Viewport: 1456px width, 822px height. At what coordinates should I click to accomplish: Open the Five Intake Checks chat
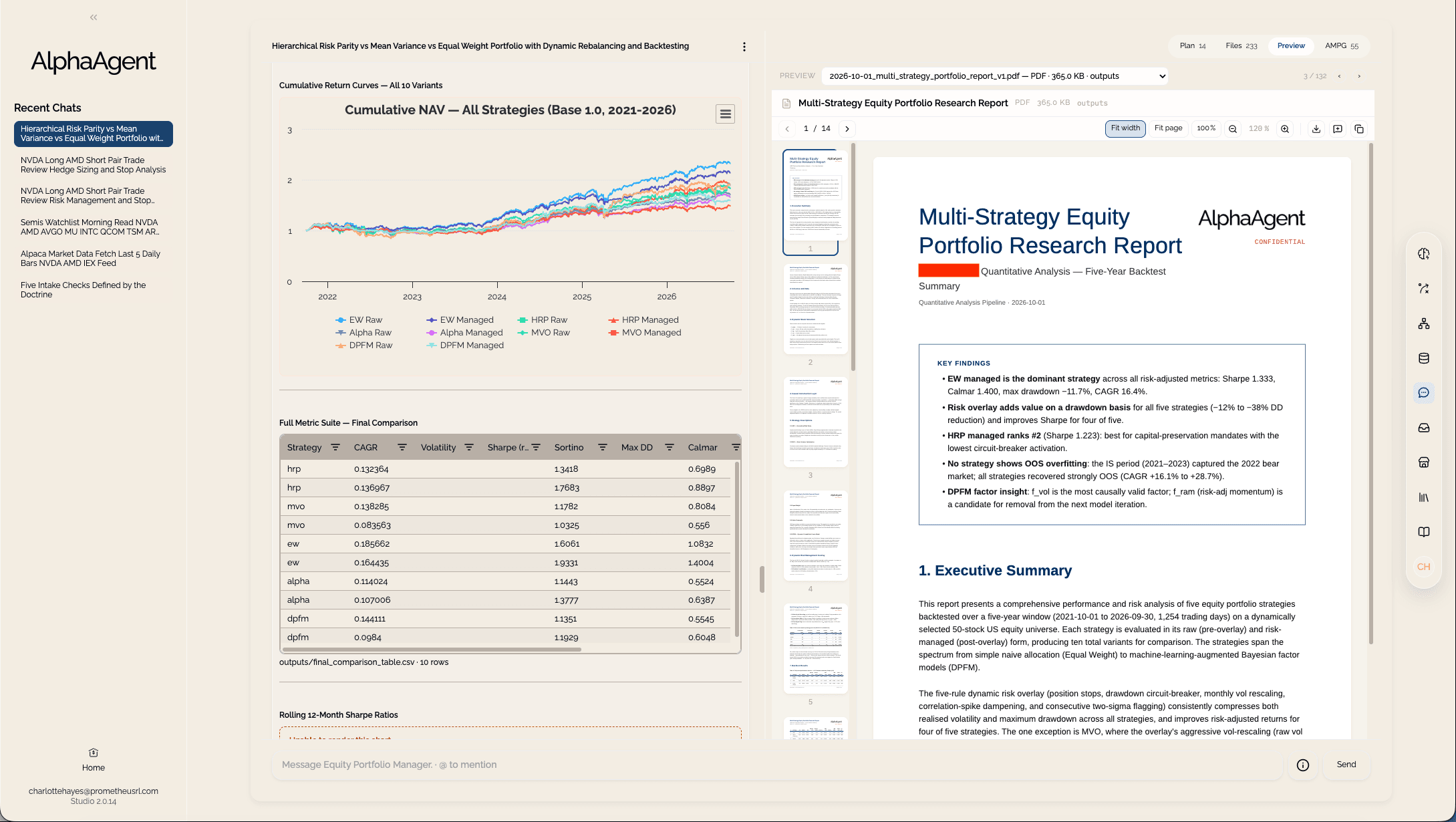93,290
